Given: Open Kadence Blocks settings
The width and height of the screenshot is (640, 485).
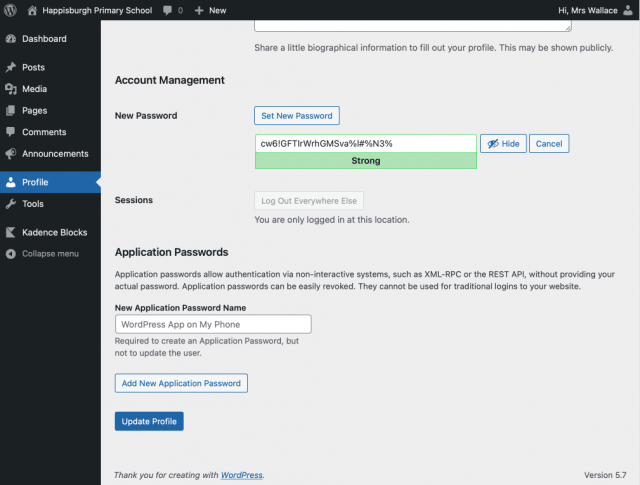Looking at the screenshot, I should point(54,232).
